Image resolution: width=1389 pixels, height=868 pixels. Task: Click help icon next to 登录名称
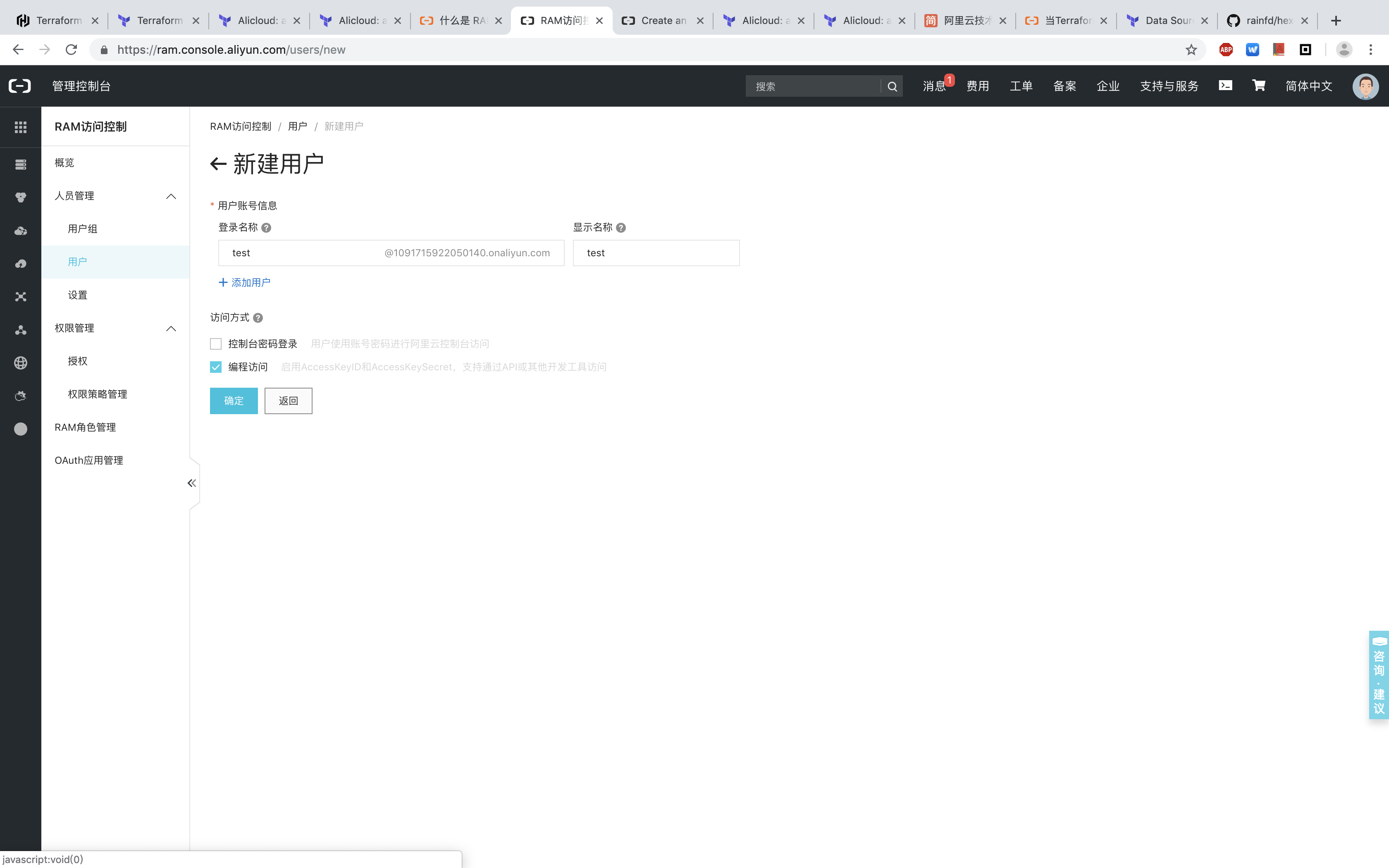click(x=266, y=228)
